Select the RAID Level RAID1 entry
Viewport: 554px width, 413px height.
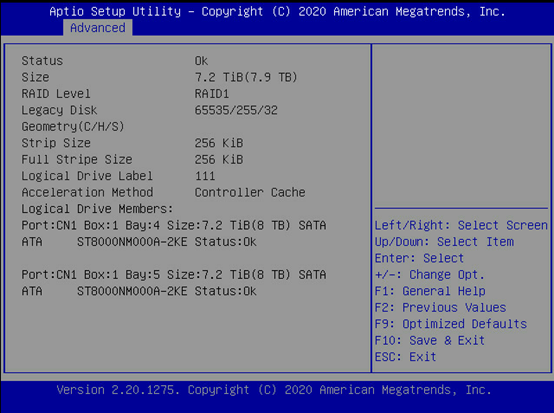[125, 94]
